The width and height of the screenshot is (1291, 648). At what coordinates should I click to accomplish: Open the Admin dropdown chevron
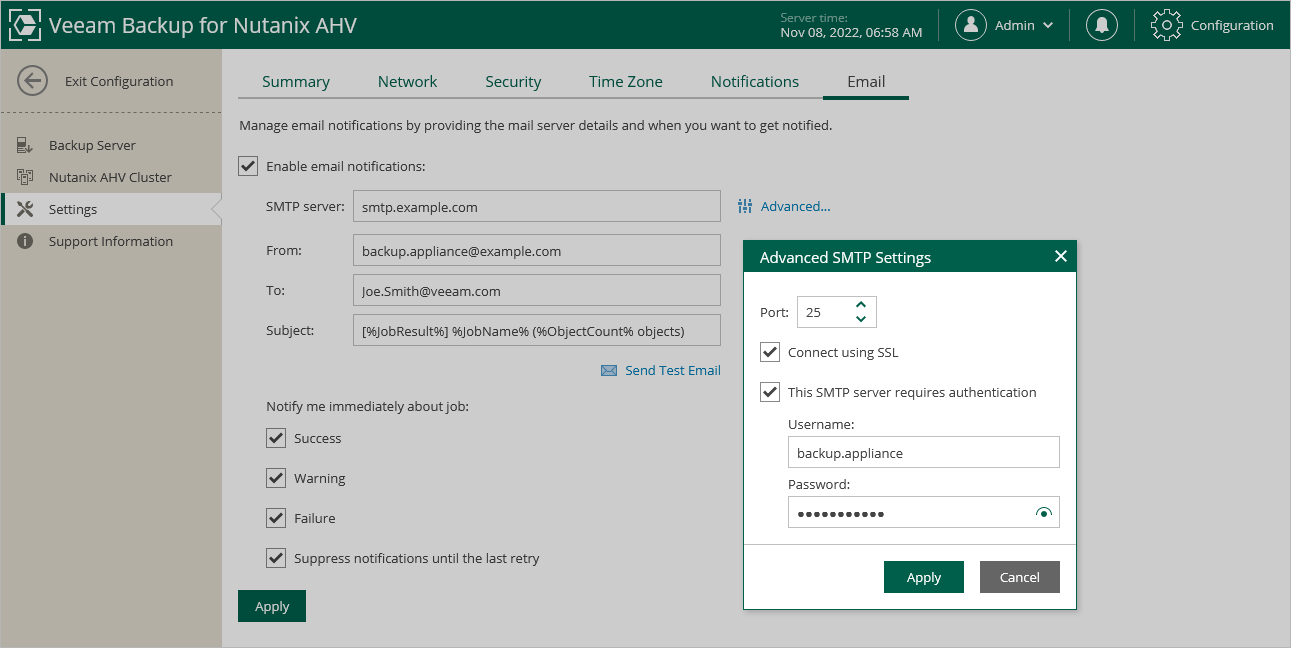point(1048,25)
